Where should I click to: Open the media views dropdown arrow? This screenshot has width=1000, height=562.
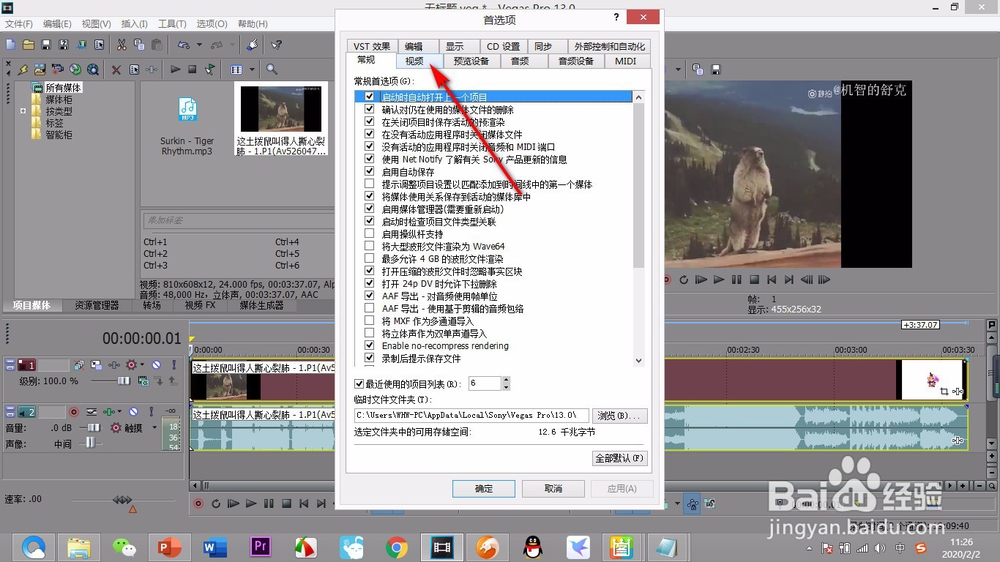[252, 70]
